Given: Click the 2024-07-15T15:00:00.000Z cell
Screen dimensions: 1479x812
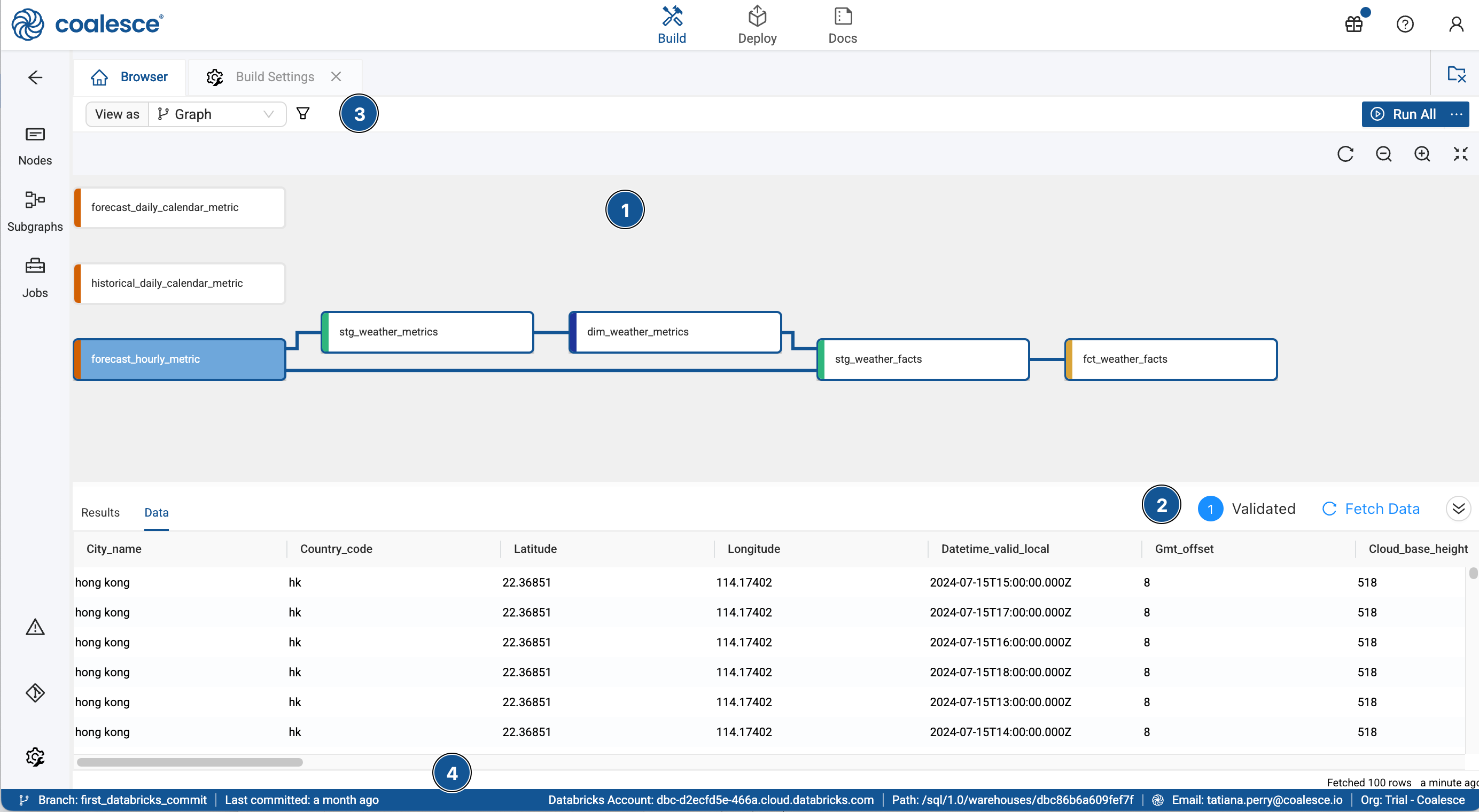Looking at the screenshot, I should 1000,582.
